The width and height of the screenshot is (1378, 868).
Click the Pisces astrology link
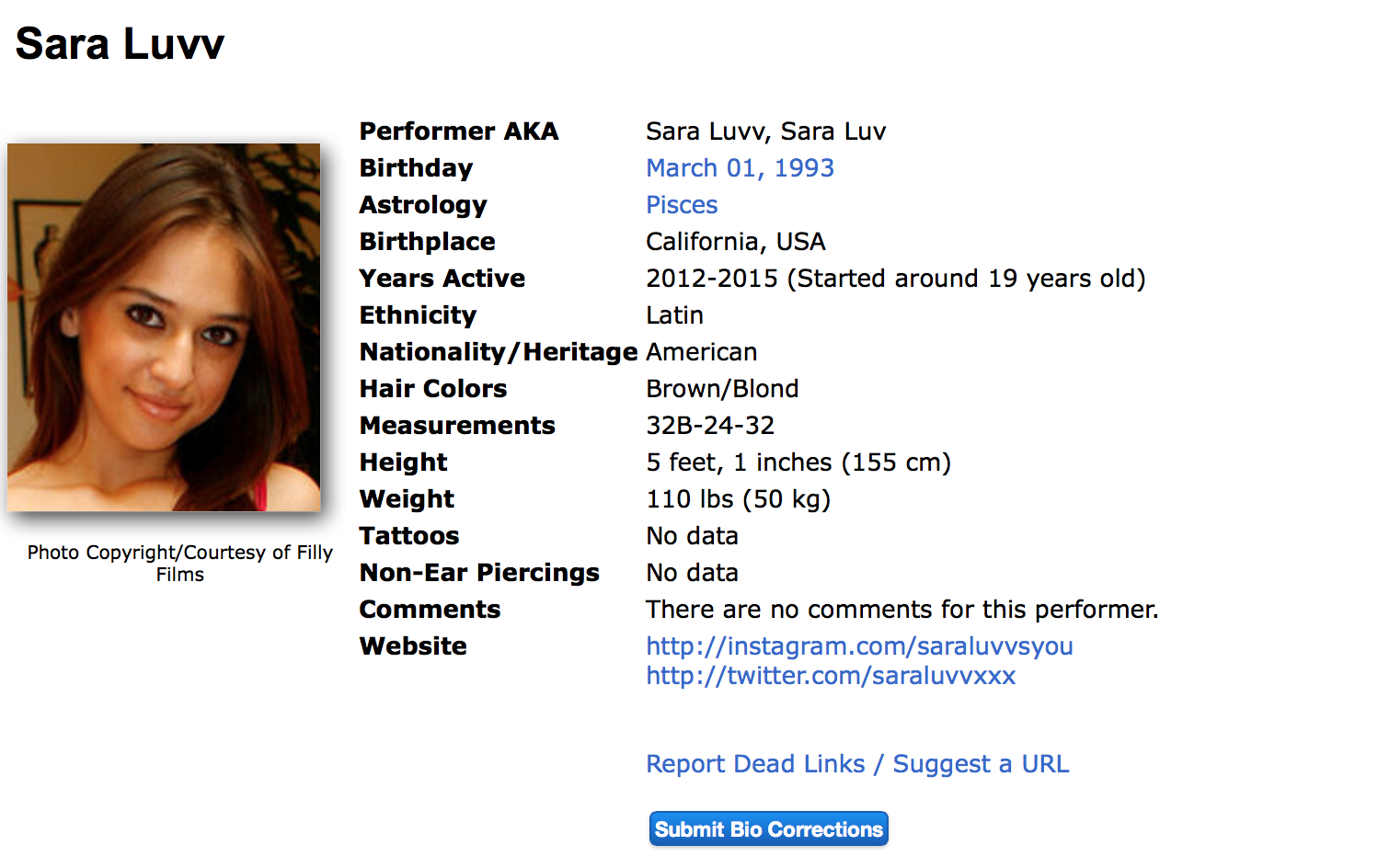[x=682, y=205]
